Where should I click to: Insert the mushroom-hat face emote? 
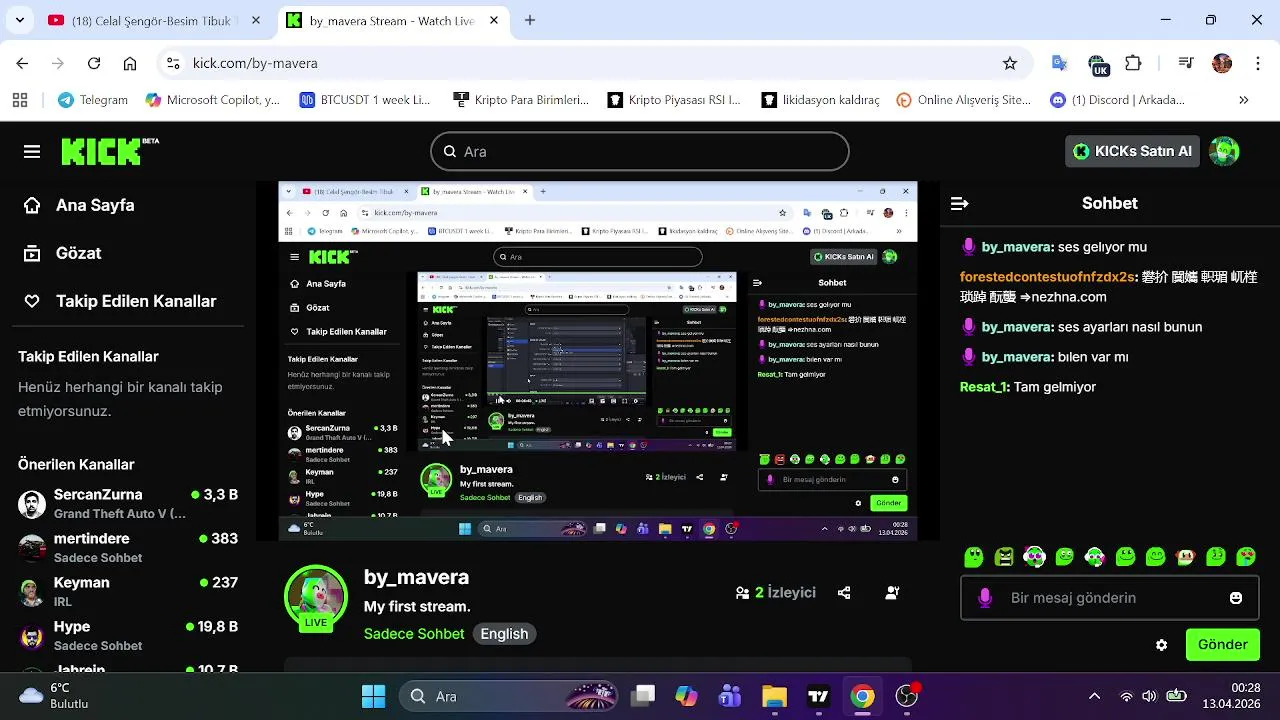1186,557
